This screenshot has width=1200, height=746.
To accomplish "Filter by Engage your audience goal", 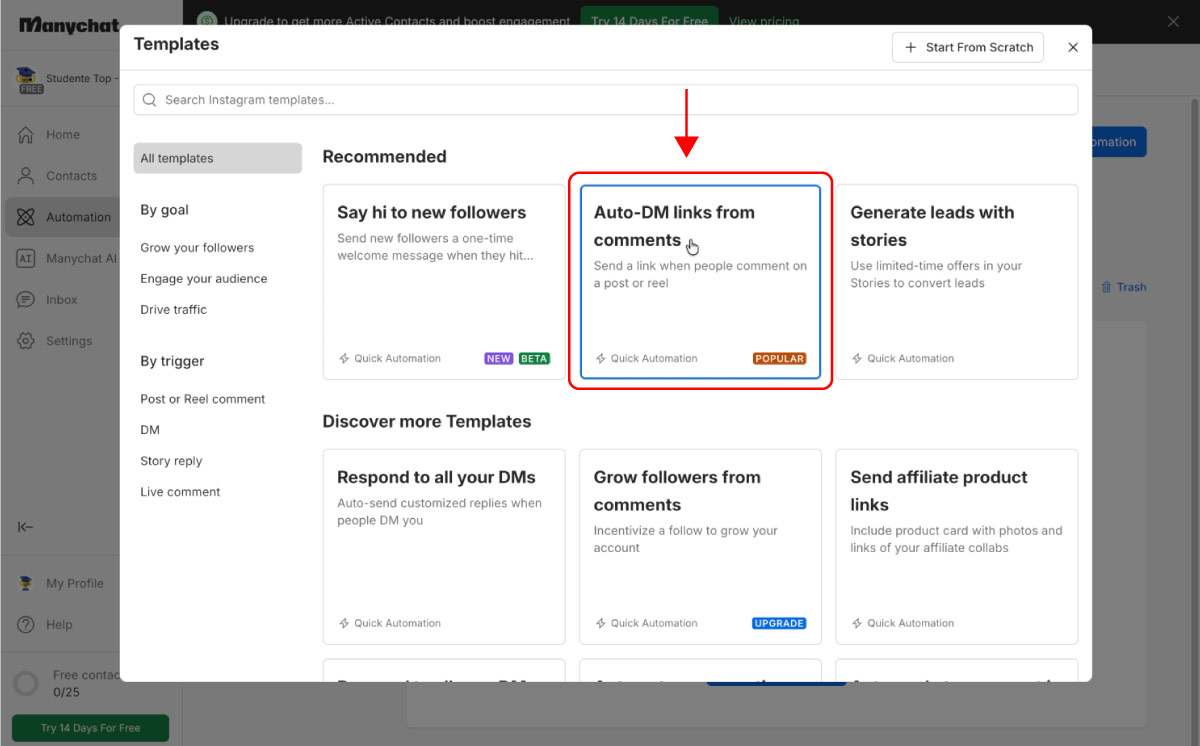I will [204, 279].
